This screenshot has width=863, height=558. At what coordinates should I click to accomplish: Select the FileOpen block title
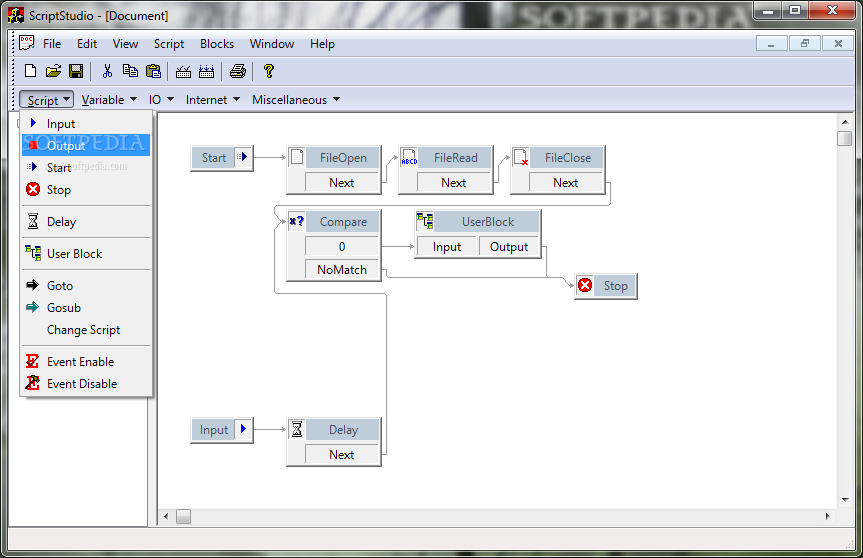tap(343, 158)
